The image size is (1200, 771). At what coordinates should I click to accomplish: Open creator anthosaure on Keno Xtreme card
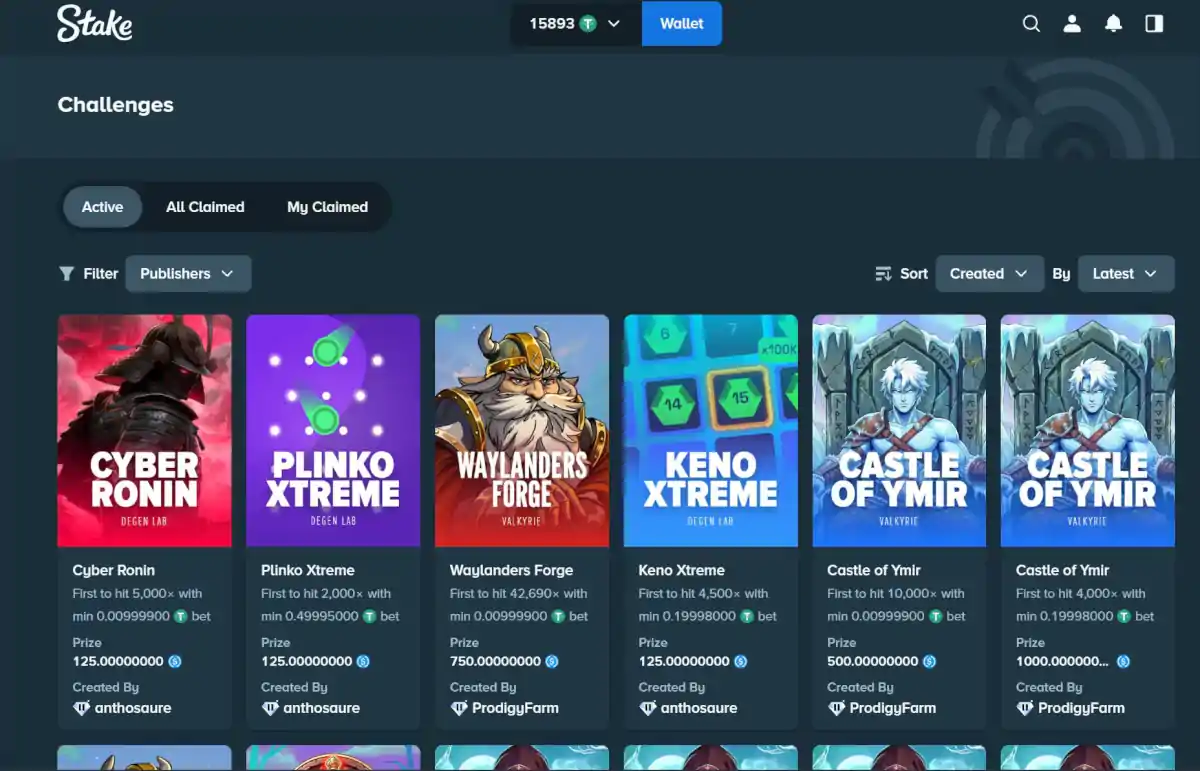coord(699,708)
